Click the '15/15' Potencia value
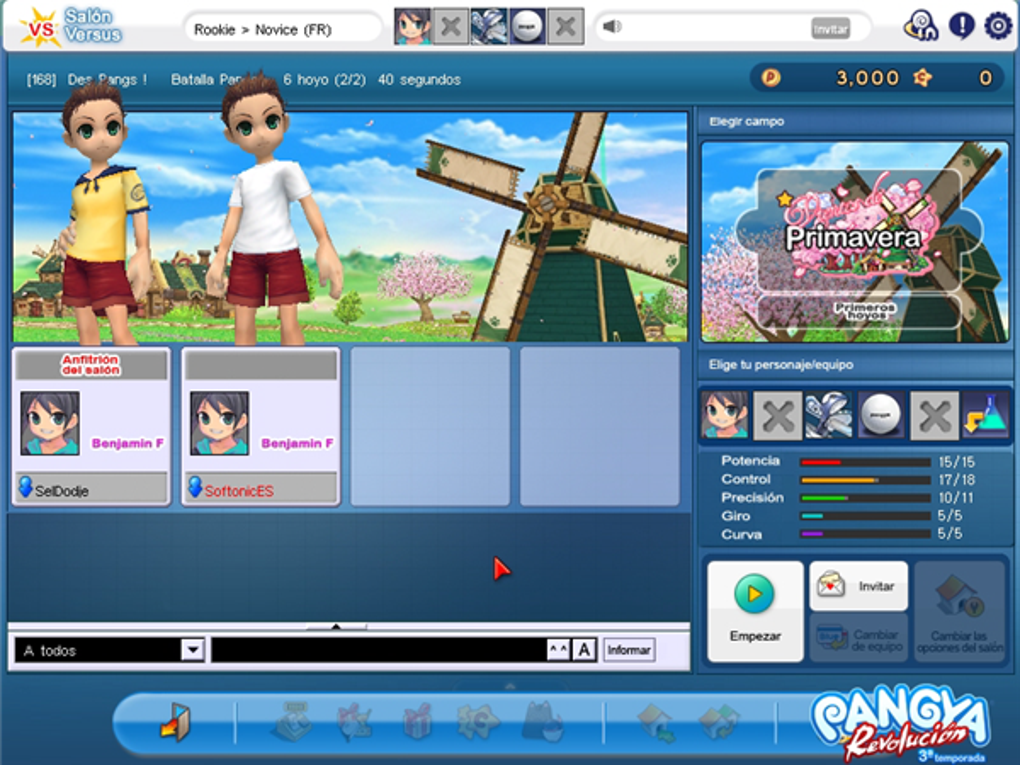 coord(956,462)
